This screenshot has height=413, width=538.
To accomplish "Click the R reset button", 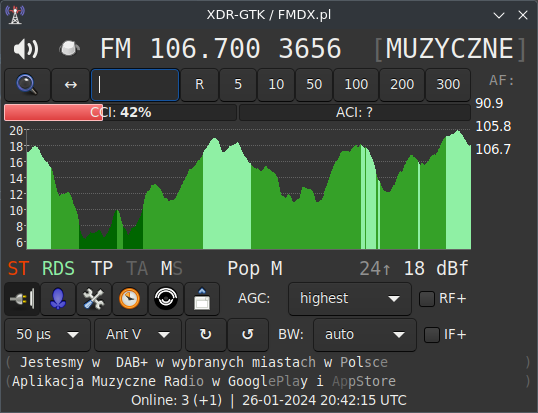I will coord(199,85).
